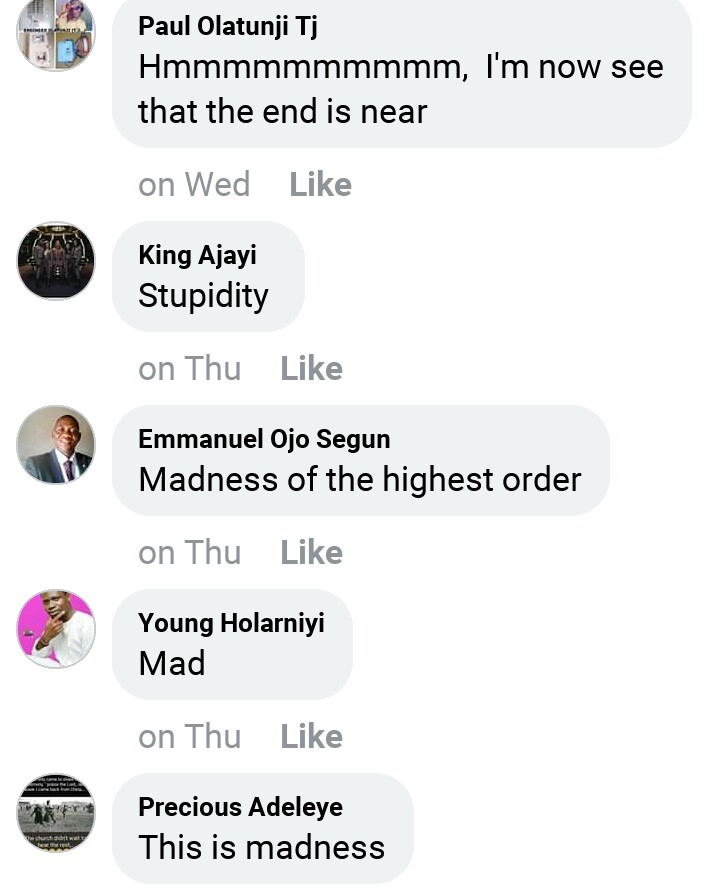Open Precious Adeleye's profile picture
The image size is (720, 892).
point(56,813)
